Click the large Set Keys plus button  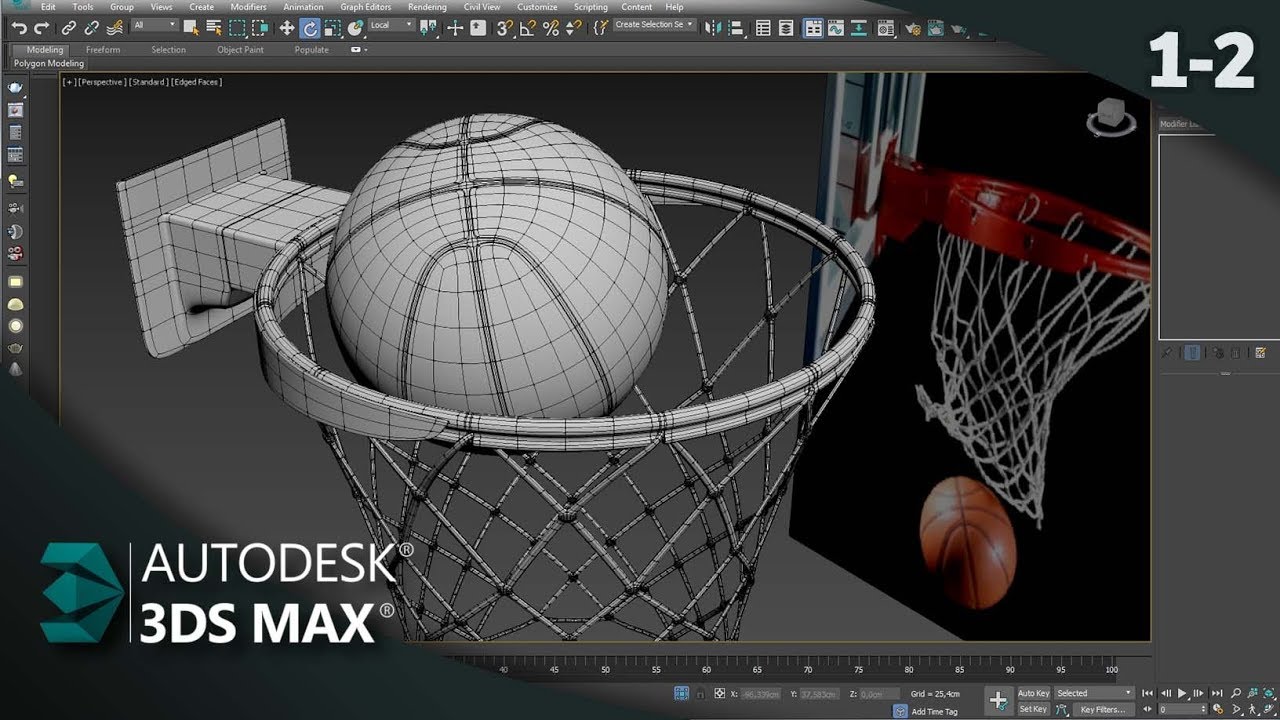tap(999, 700)
